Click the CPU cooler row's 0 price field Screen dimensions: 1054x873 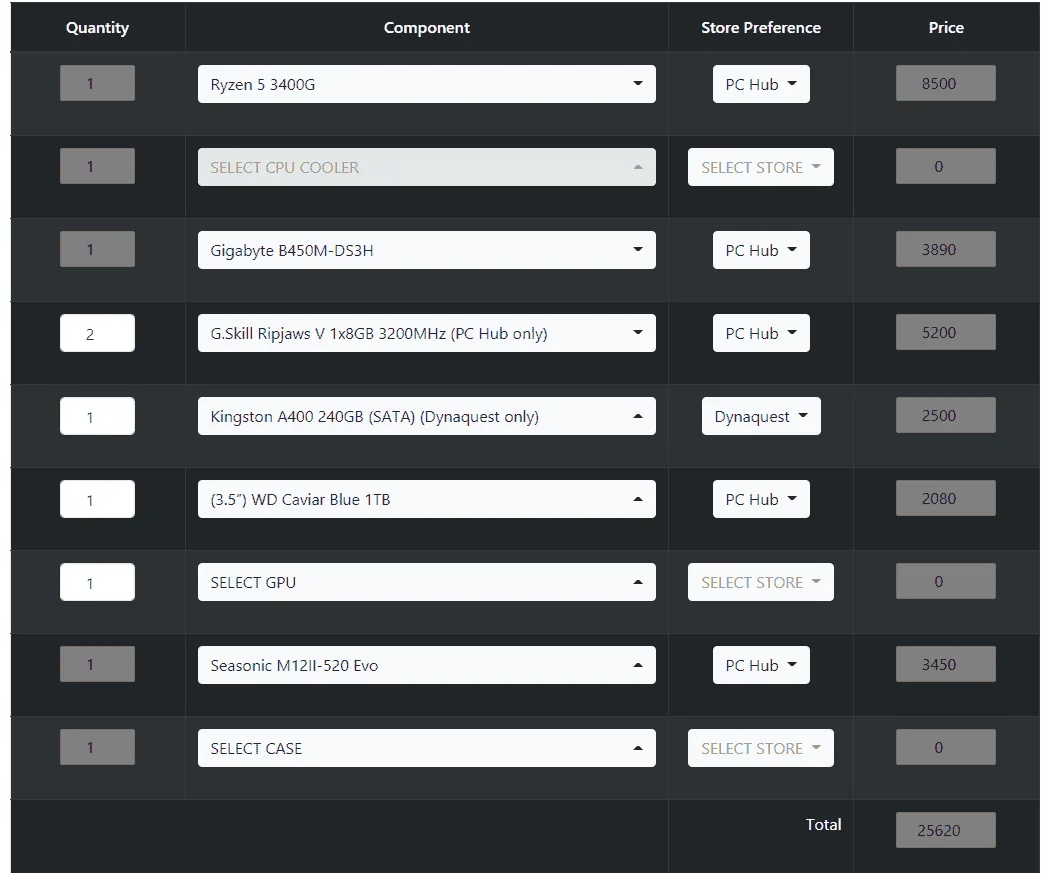point(945,166)
